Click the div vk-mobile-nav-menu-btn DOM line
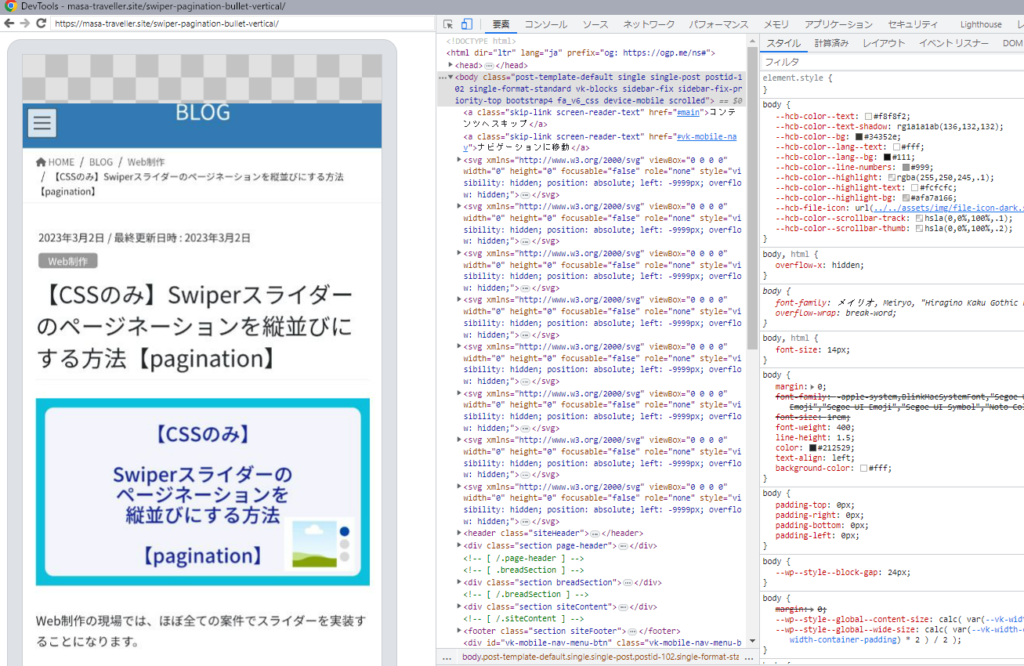Screen dimensions: 1024x666 click(x=602, y=643)
